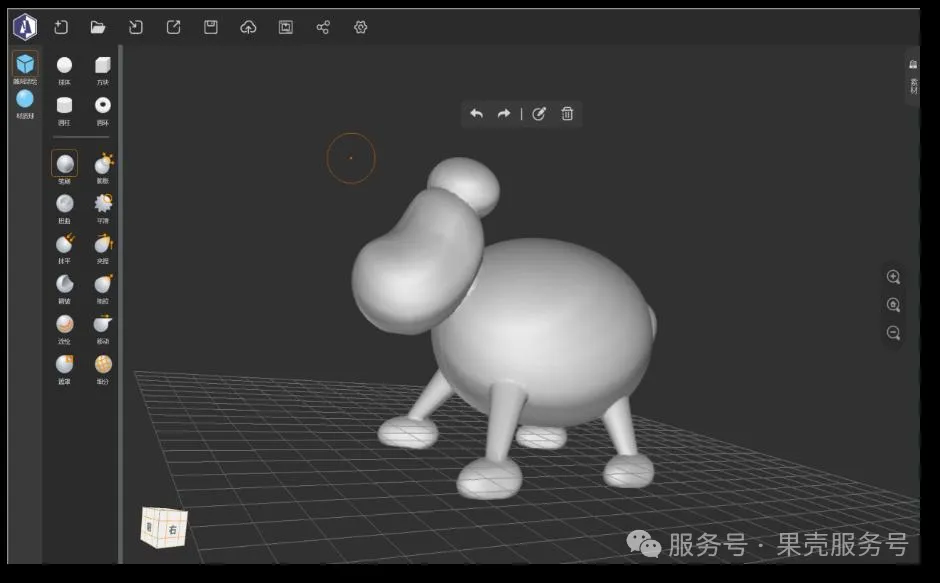Upload model to cloud
940x583 pixels.
[x=248, y=27]
